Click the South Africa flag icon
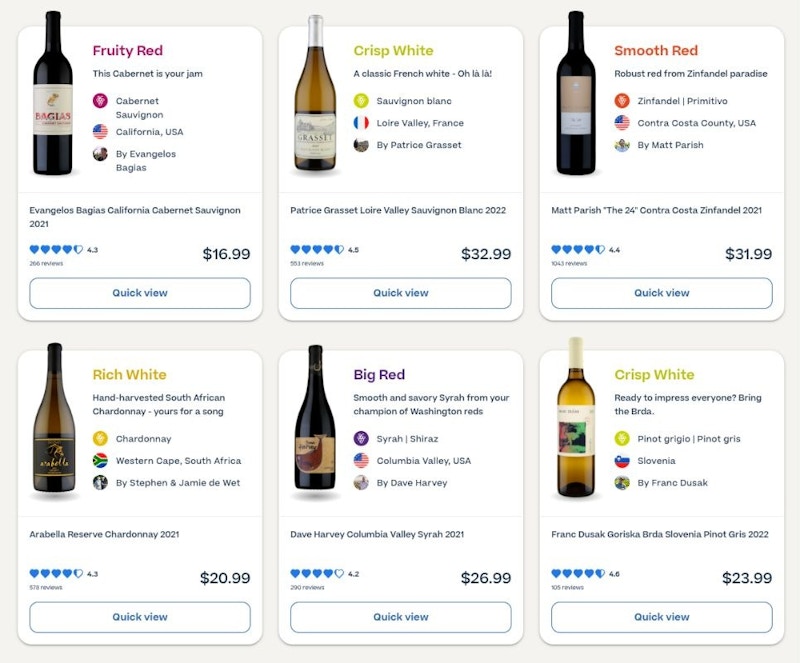 click(100, 461)
